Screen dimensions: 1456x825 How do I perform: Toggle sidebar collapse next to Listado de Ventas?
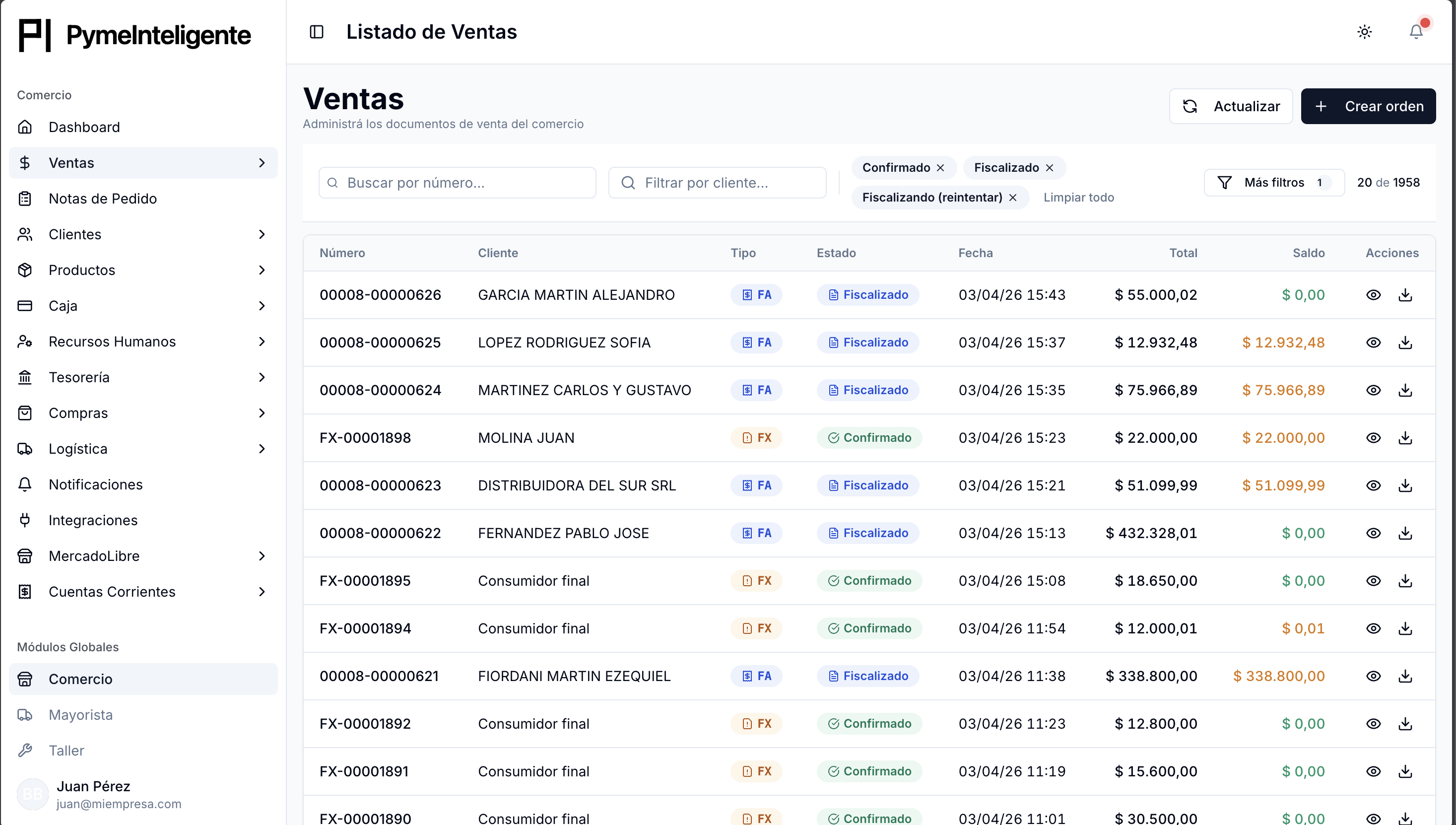coord(317,32)
